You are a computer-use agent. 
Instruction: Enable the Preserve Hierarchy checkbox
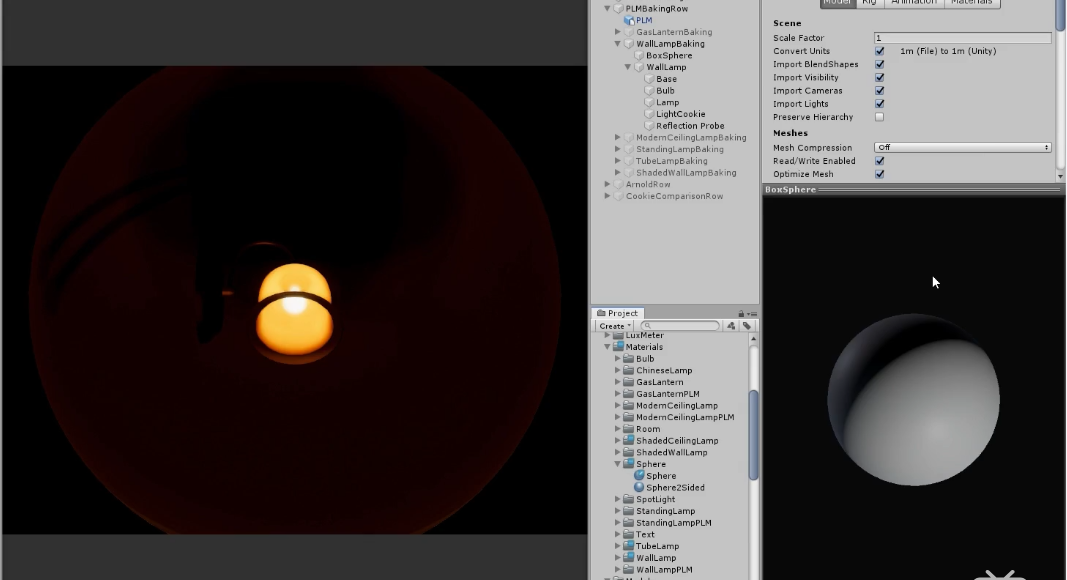click(x=880, y=117)
